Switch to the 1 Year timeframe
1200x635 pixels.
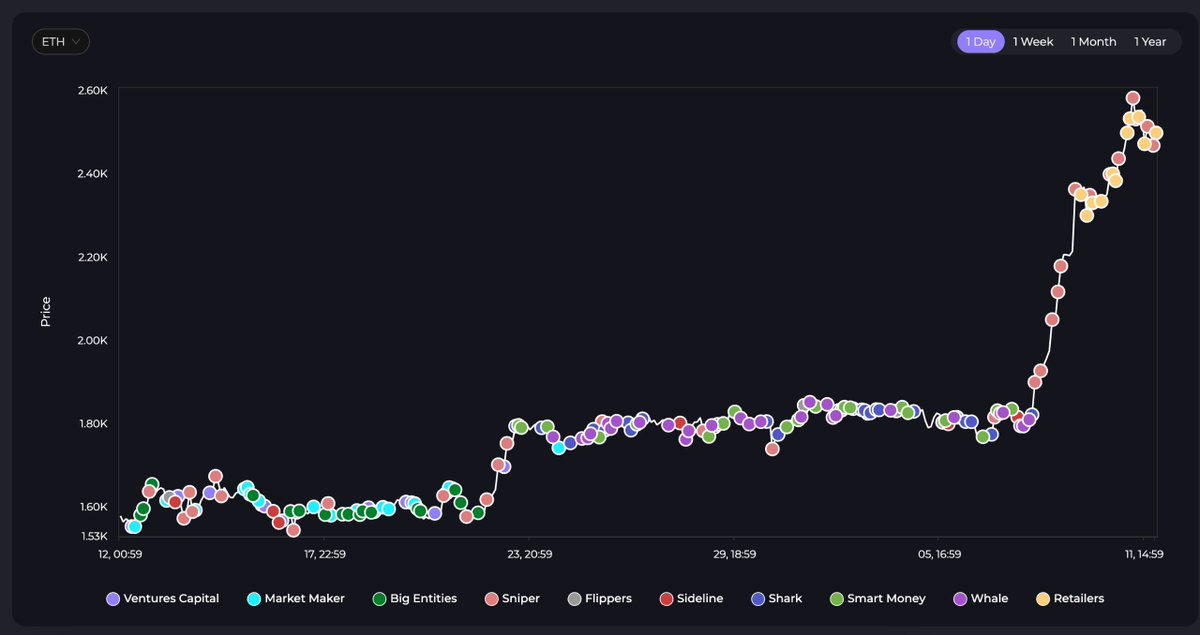(x=1150, y=42)
